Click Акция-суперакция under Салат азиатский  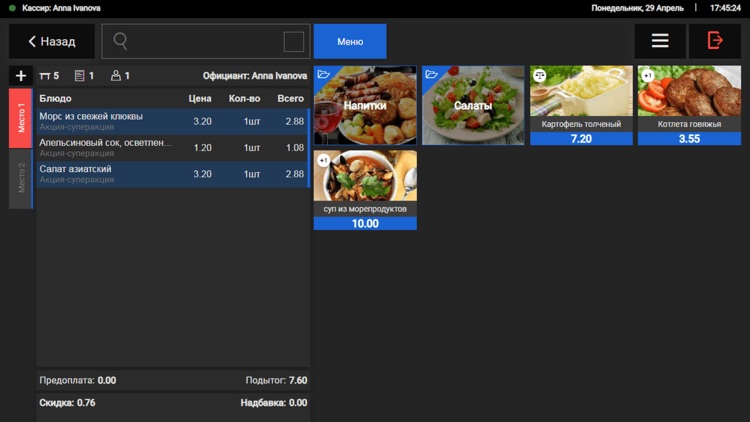point(77,180)
